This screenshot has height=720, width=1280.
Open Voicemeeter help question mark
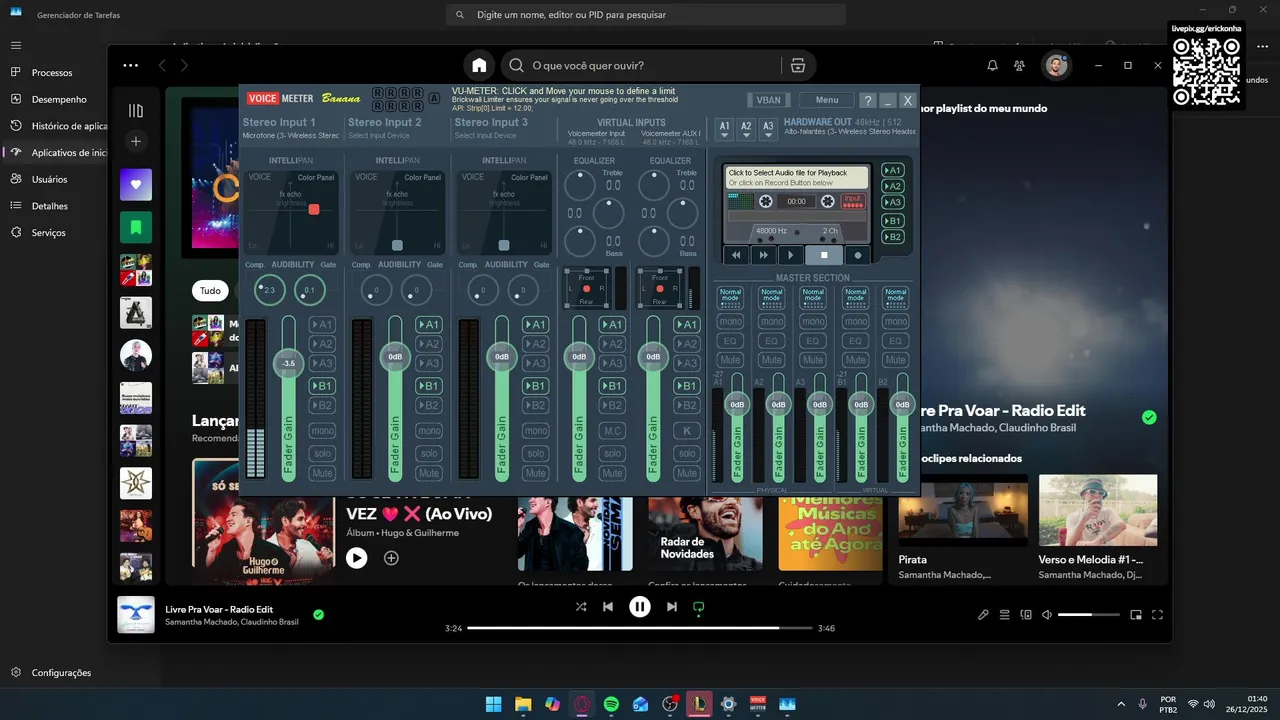867,100
